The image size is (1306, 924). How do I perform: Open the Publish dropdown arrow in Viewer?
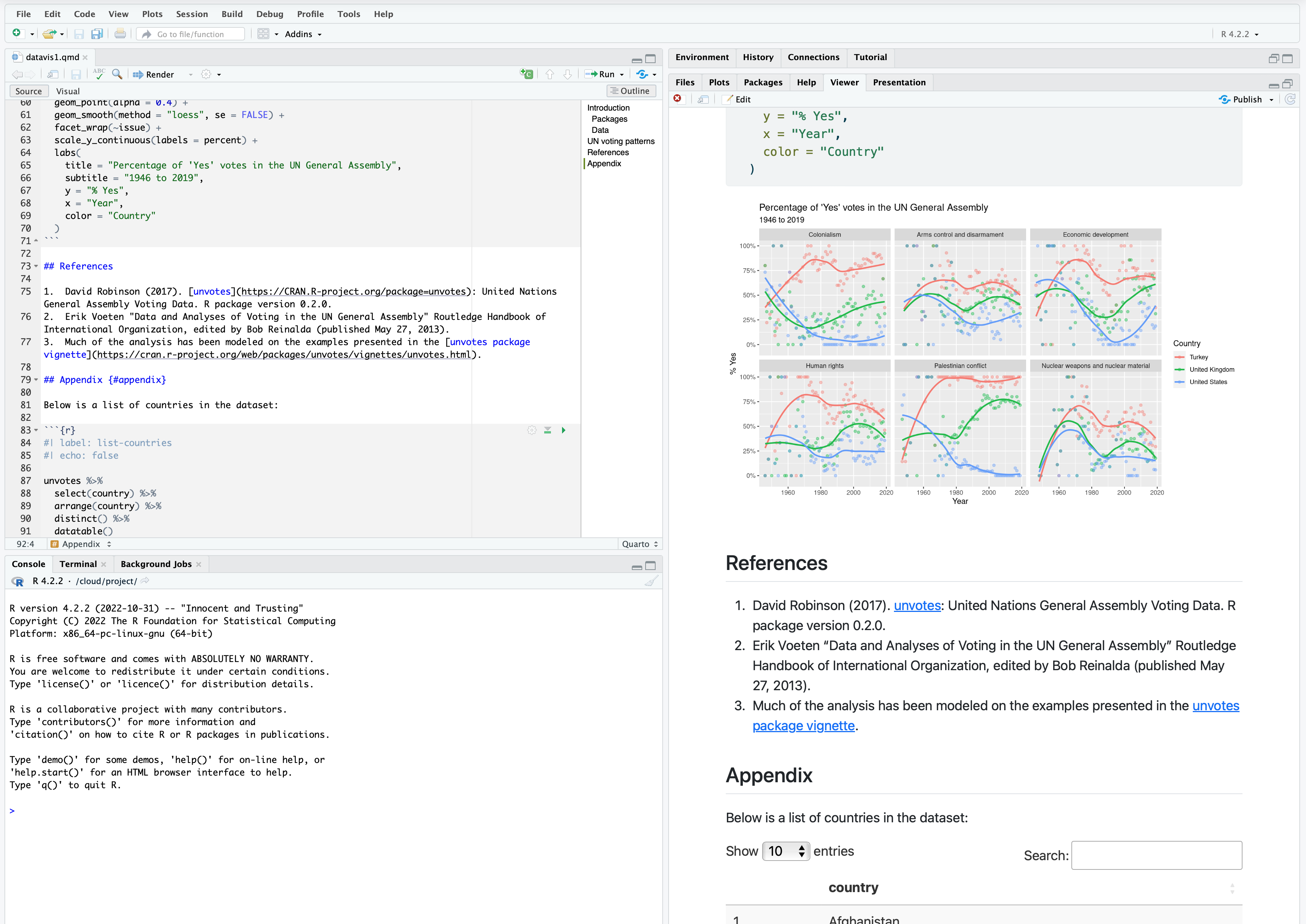pyautogui.click(x=1271, y=99)
